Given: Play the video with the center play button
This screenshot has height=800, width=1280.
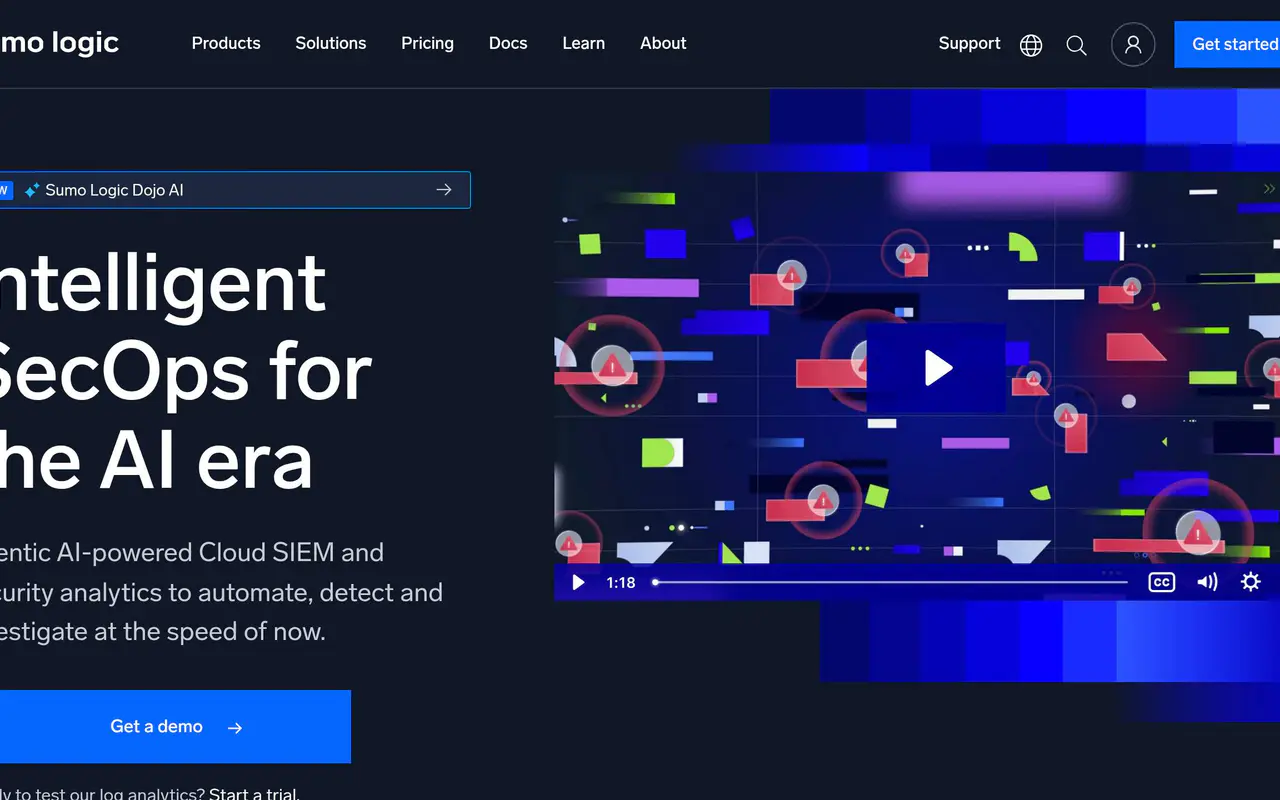Looking at the screenshot, I should [x=936, y=368].
